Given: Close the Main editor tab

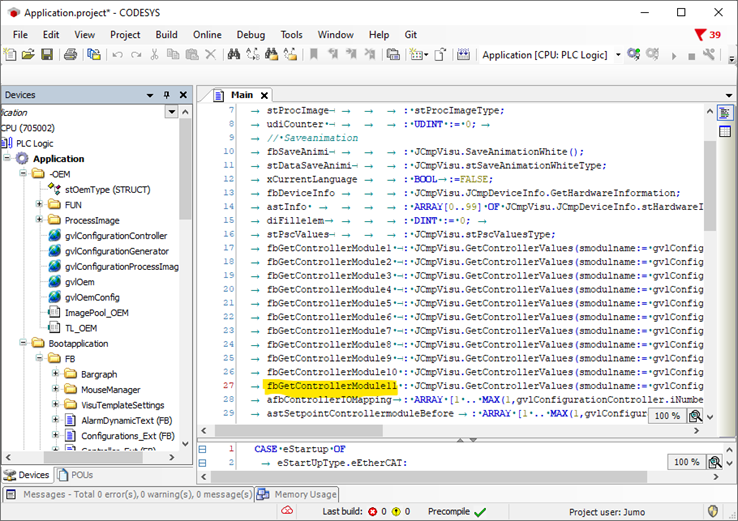Looking at the screenshot, I should pos(265,94).
